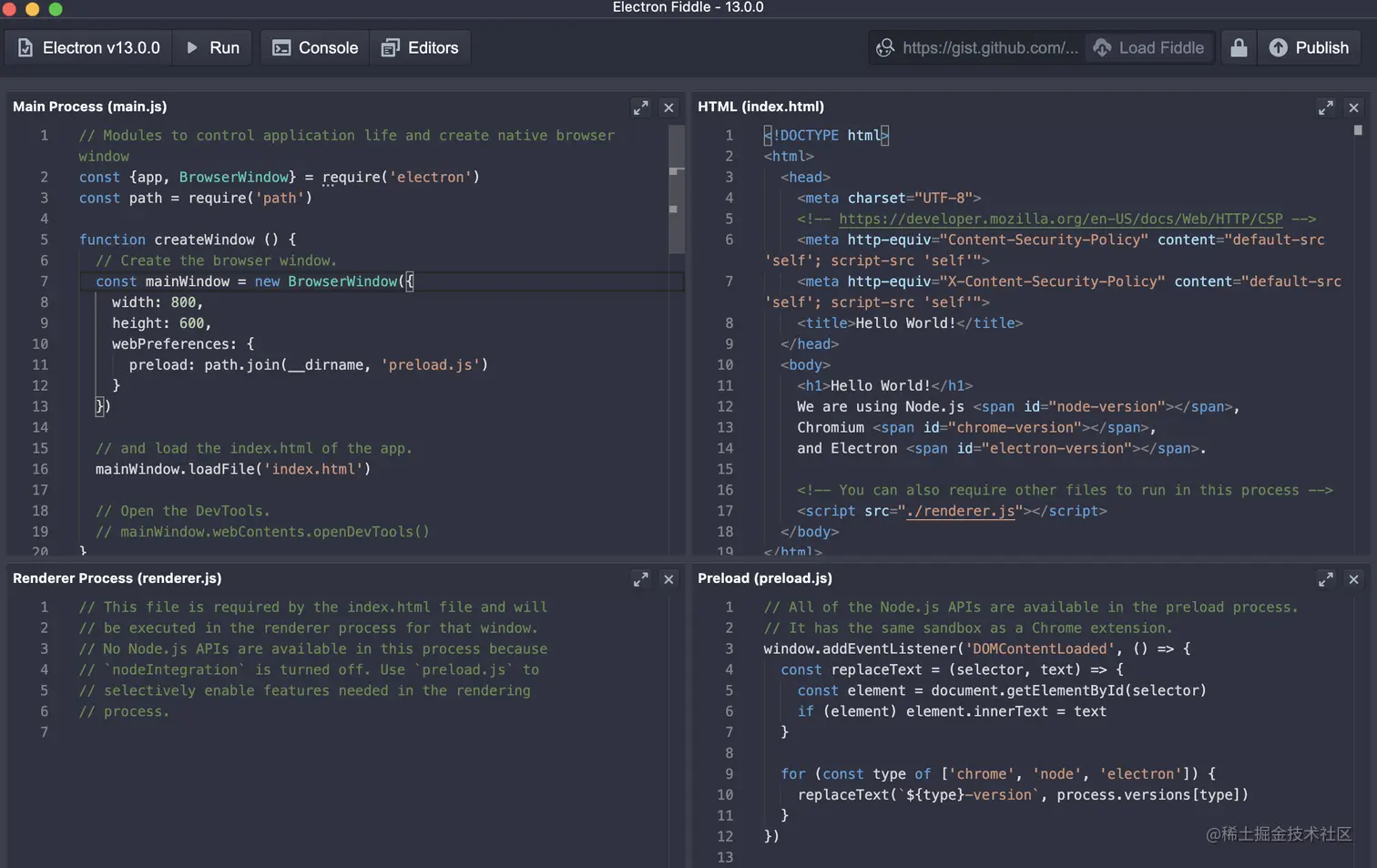Click the HTML (index.html) panel title
The width and height of the screenshot is (1377, 868).
[x=760, y=107]
